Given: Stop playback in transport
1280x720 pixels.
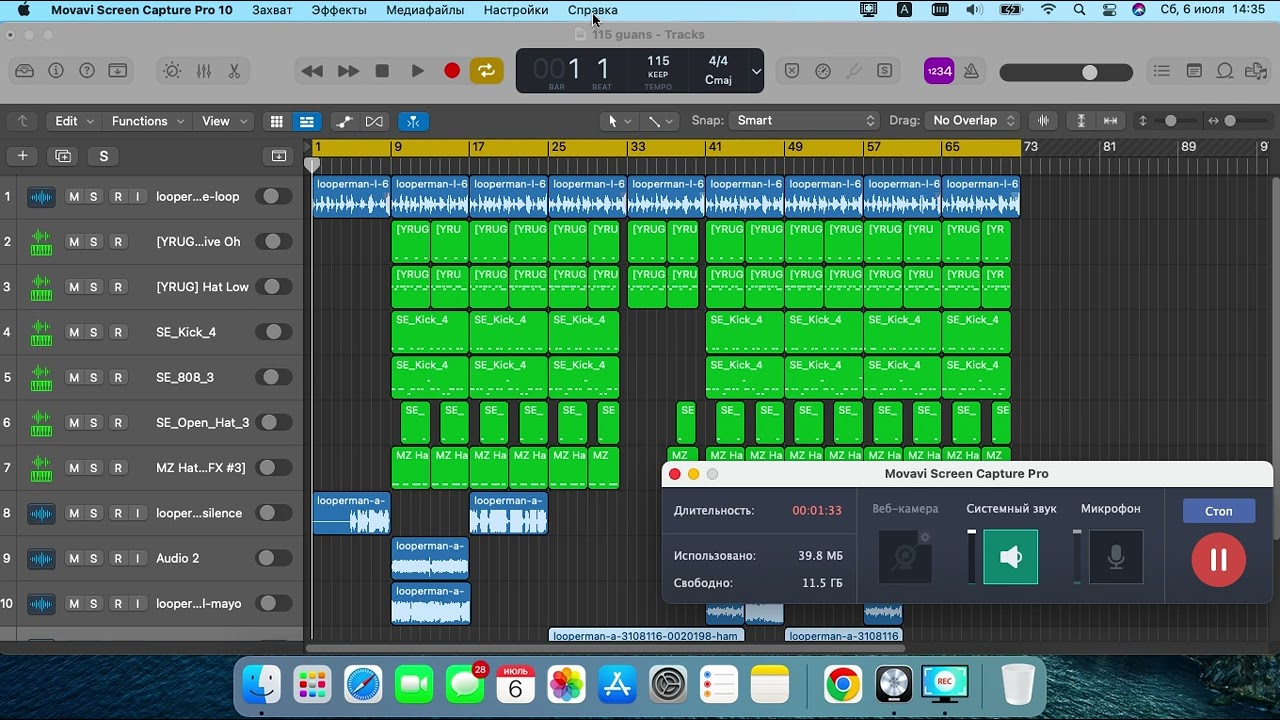Looking at the screenshot, I should [382, 71].
